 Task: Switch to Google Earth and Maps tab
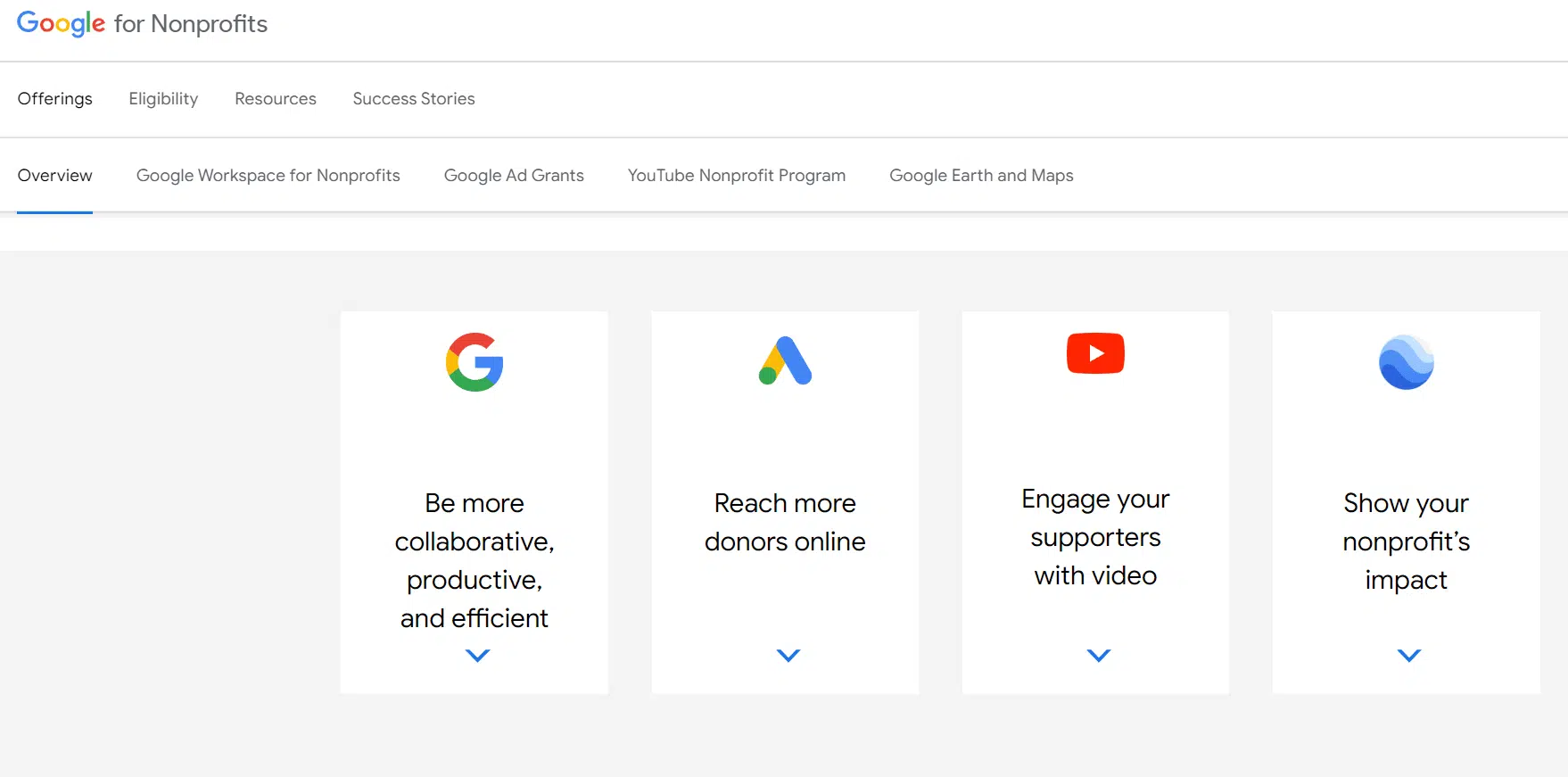pos(981,176)
